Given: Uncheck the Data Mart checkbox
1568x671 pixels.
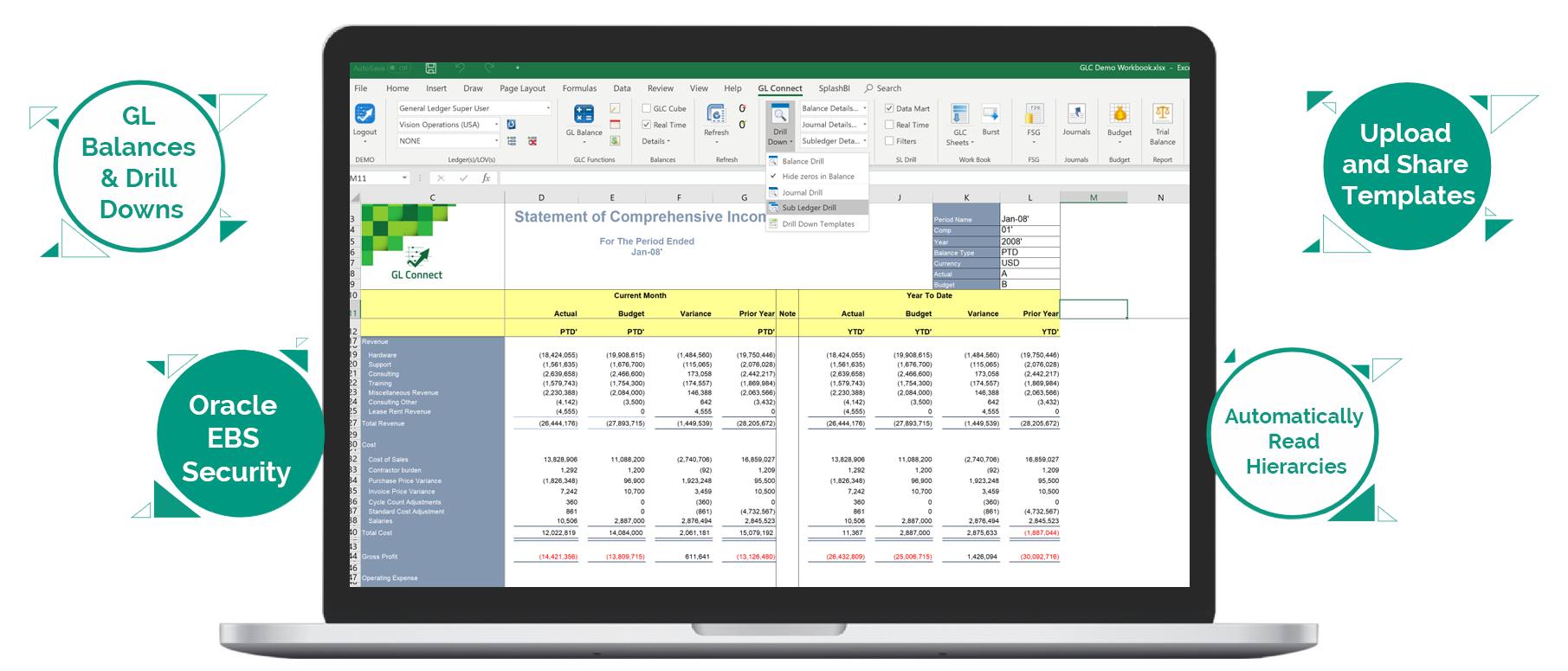Looking at the screenshot, I should pyautogui.click(x=889, y=108).
